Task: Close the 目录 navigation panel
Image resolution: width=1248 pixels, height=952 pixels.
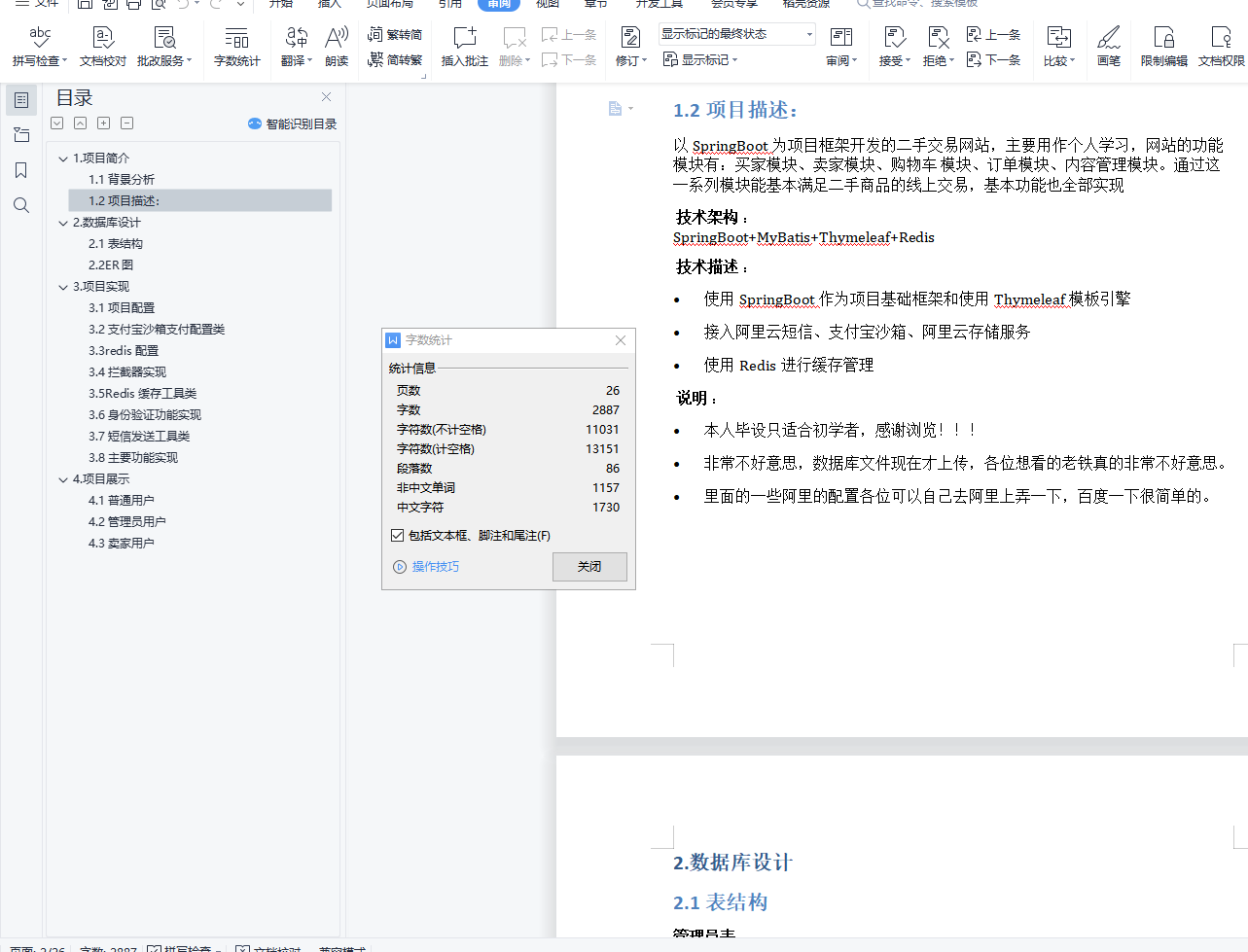Action: point(327,97)
